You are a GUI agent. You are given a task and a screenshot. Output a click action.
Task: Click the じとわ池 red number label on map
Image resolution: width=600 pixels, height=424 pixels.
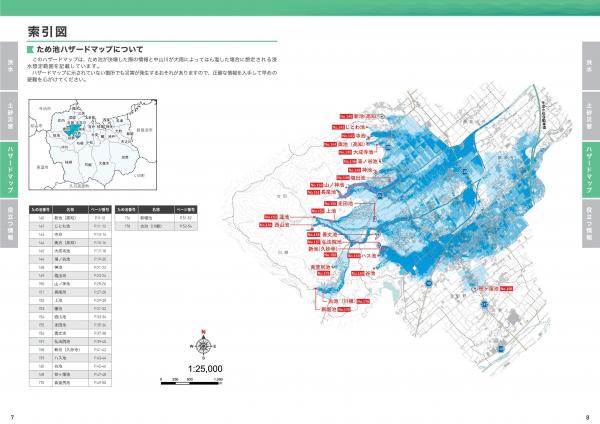click(x=338, y=127)
